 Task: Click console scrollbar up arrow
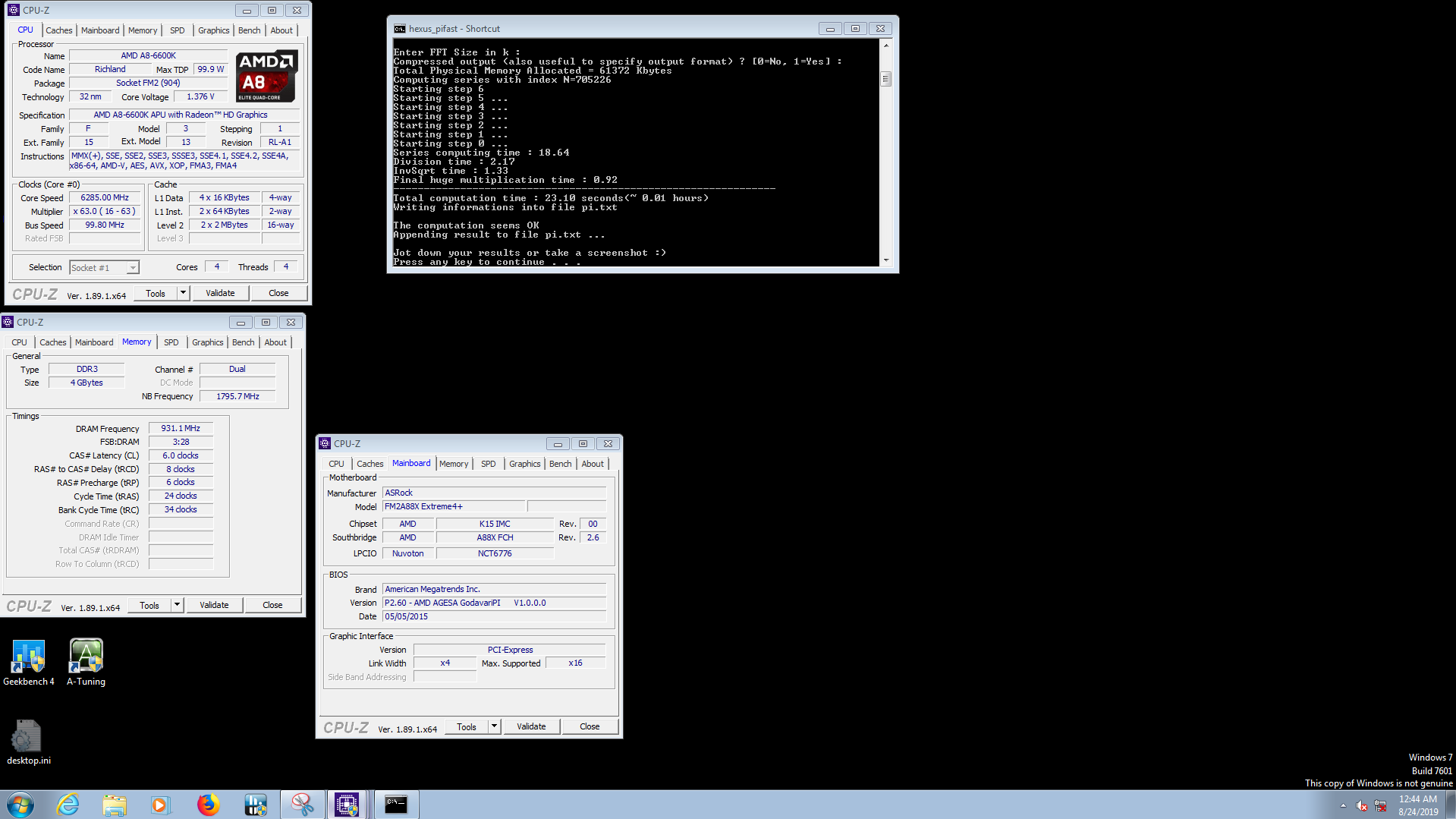point(885,46)
